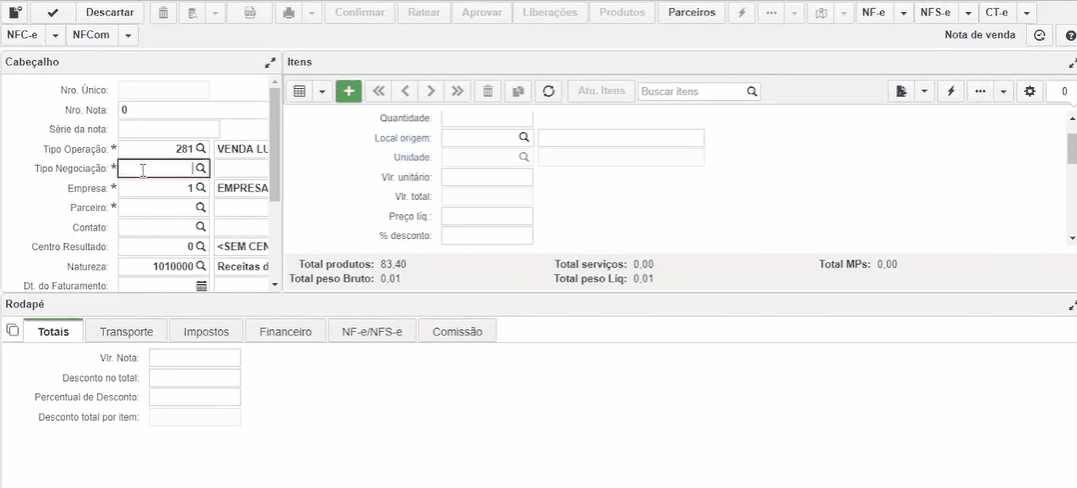Click the Parceiros button
Image resolution: width=1077 pixels, height=488 pixels.
coord(692,12)
